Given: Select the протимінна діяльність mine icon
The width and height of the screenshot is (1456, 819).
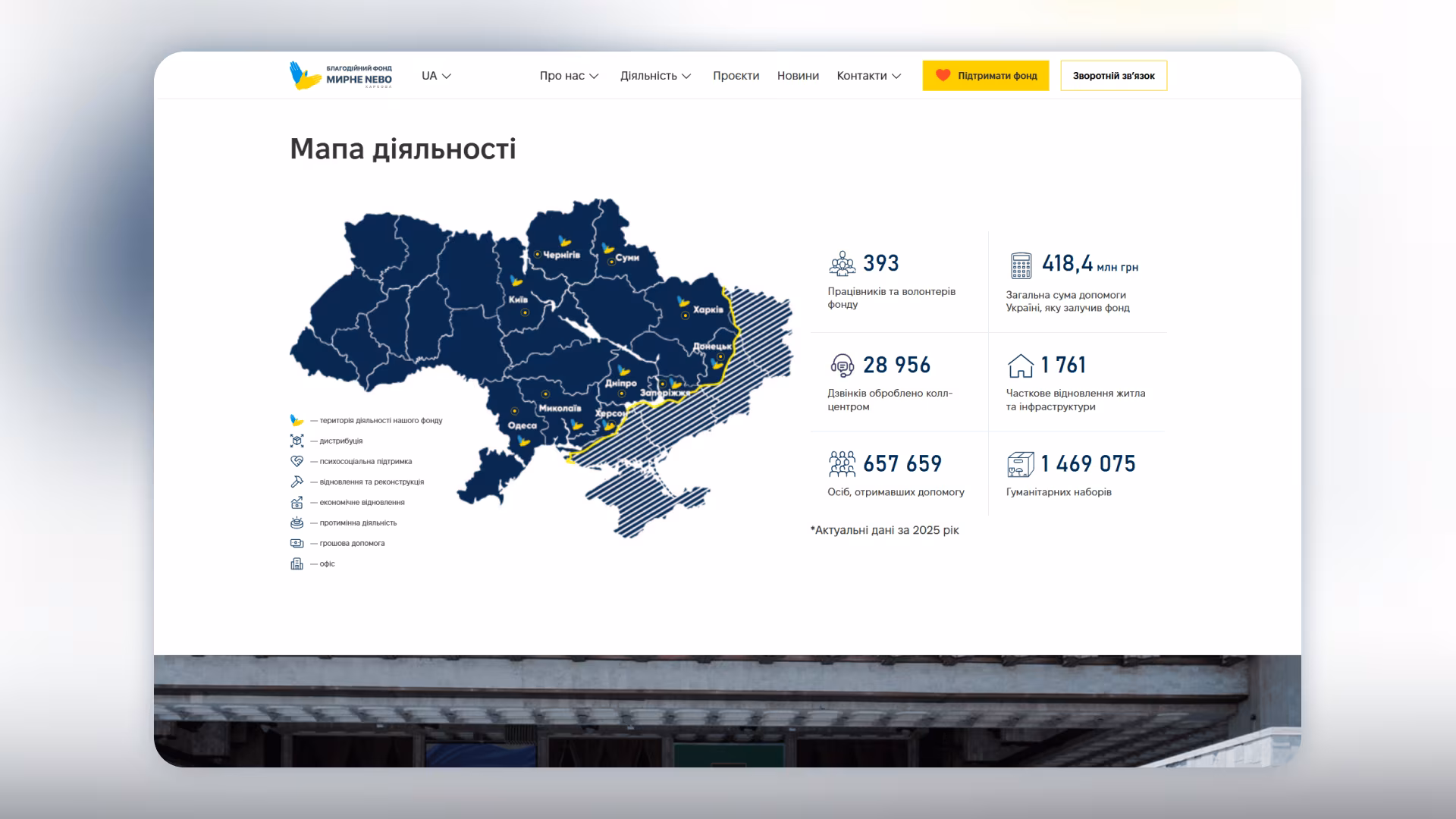Looking at the screenshot, I should [x=297, y=522].
